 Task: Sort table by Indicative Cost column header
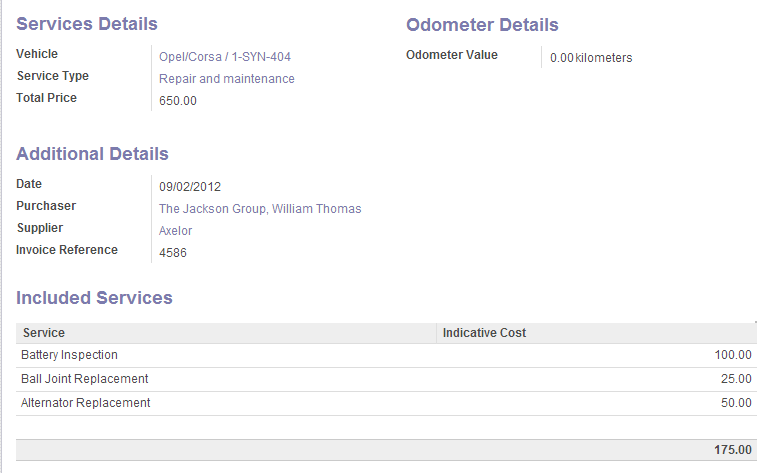click(x=484, y=333)
